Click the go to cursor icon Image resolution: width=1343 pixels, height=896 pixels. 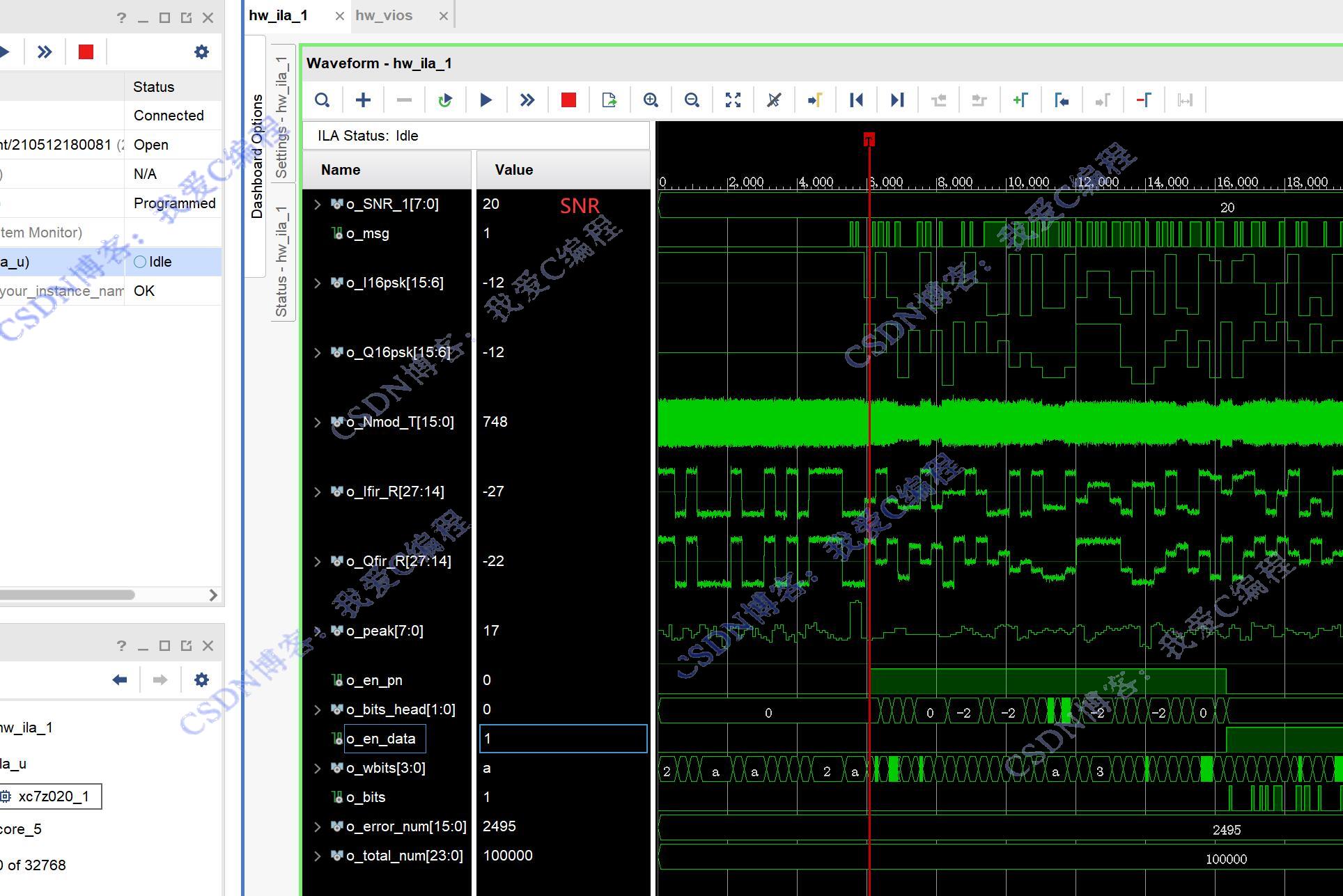(x=815, y=100)
